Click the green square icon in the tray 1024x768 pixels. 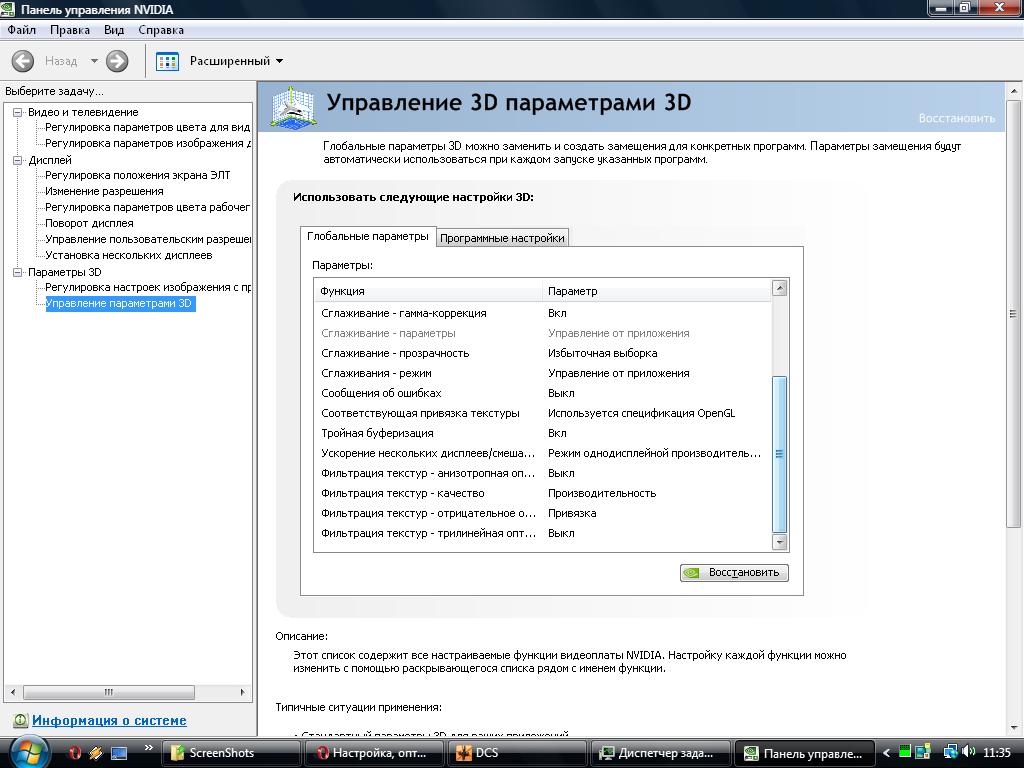(x=905, y=752)
